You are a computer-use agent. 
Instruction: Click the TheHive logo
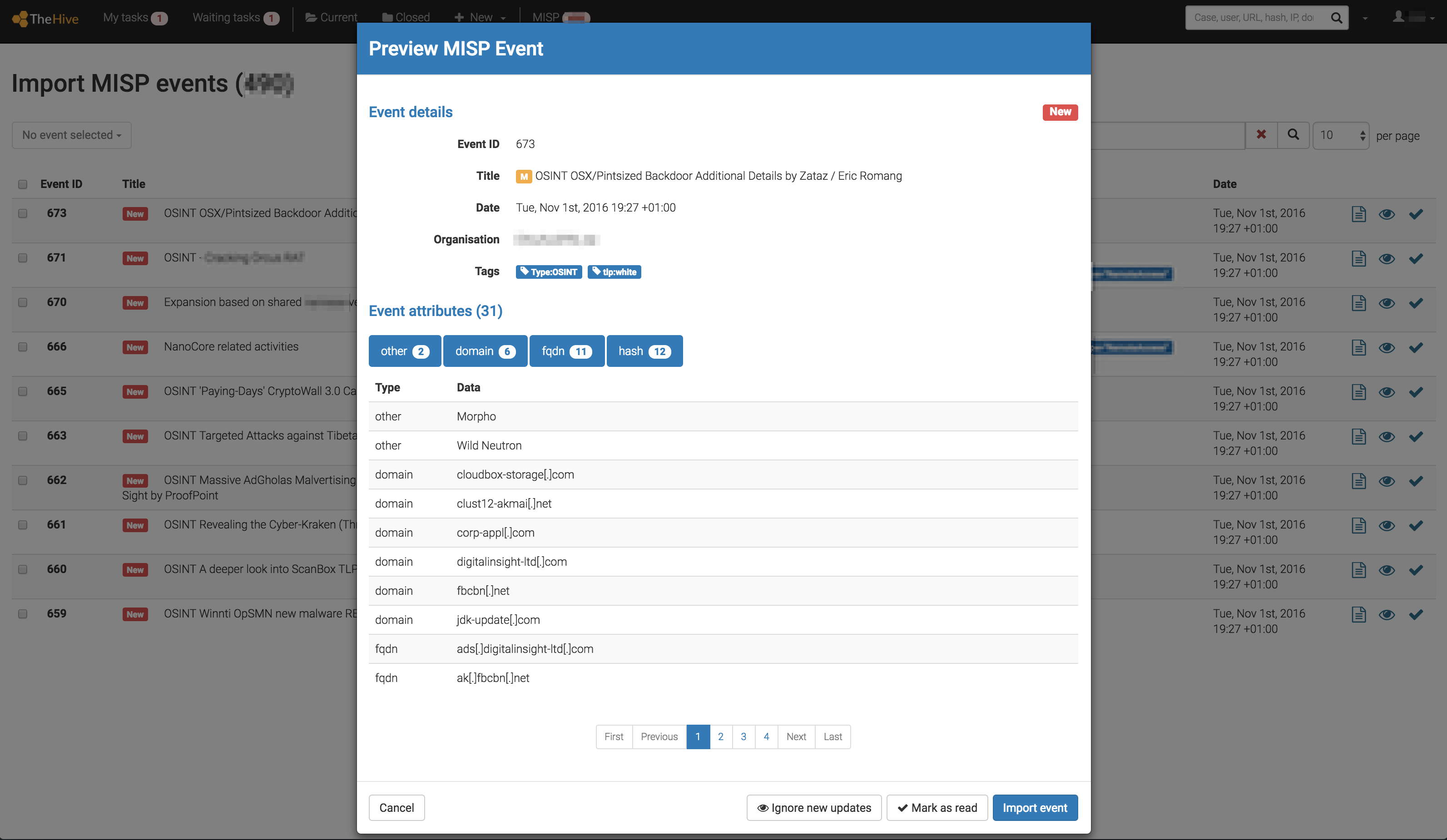[x=45, y=18]
